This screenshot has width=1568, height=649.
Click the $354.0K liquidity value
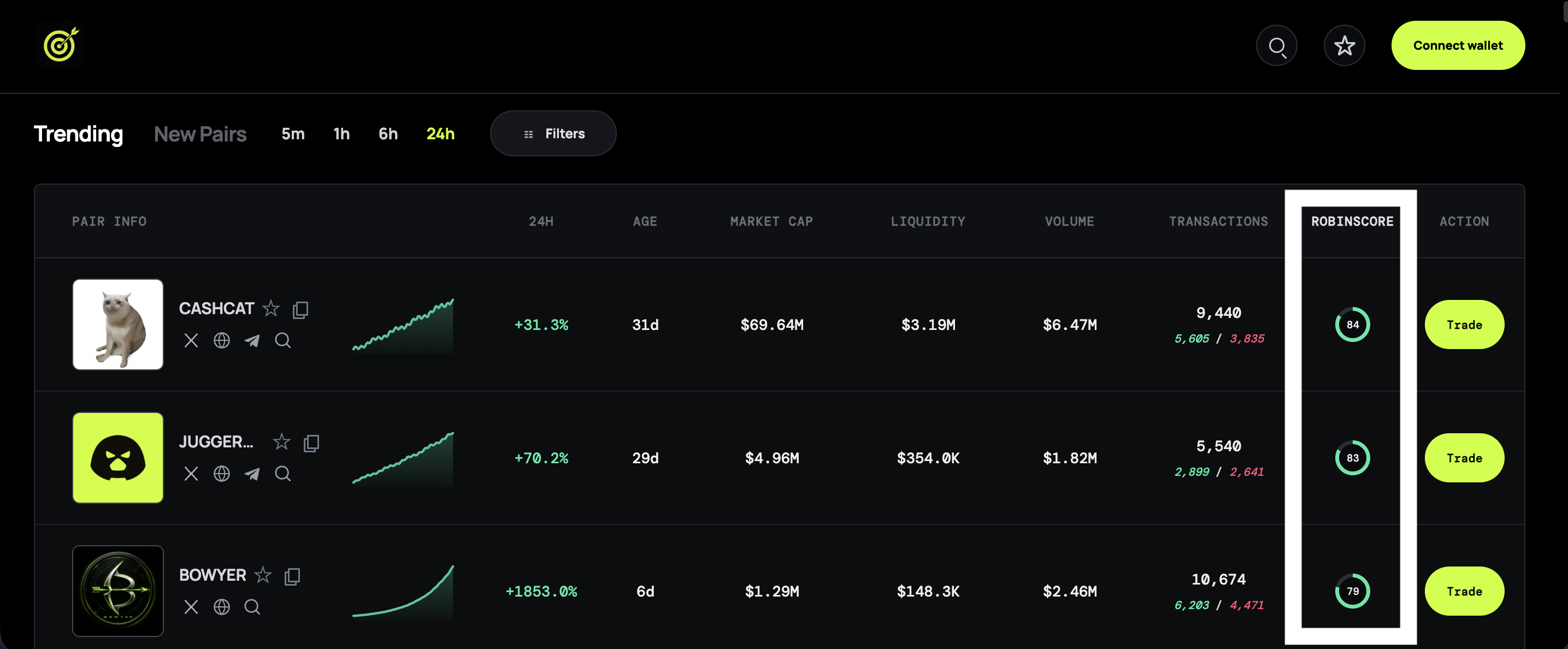(928, 458)
